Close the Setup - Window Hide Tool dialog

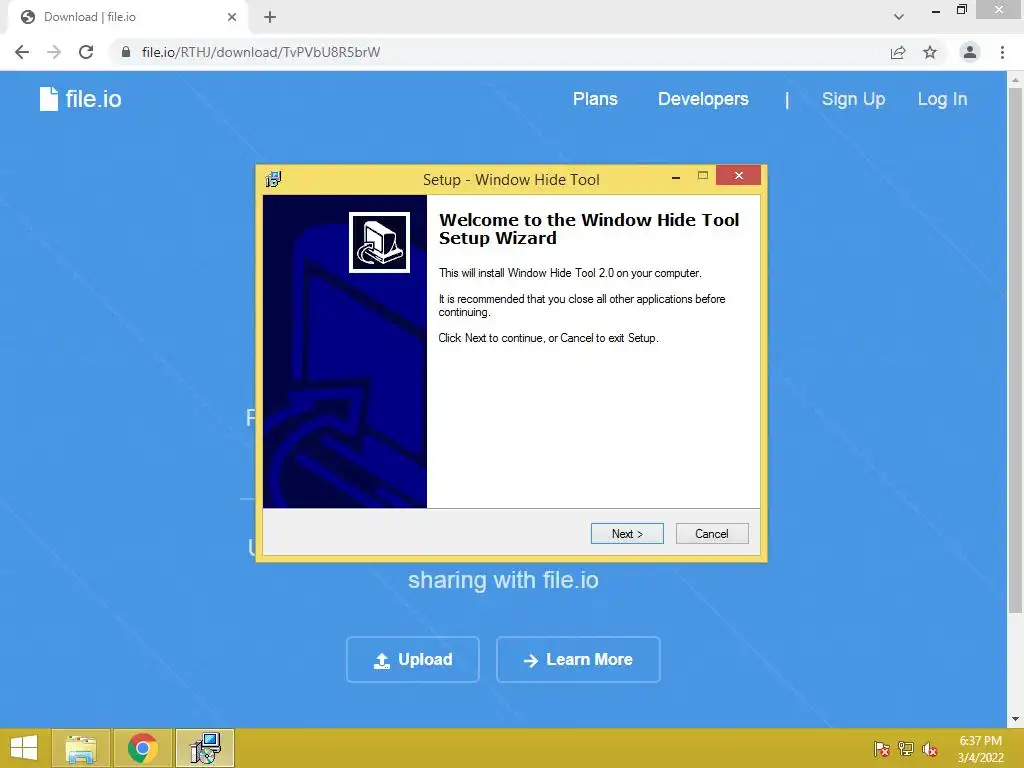(x=739, y=176)
